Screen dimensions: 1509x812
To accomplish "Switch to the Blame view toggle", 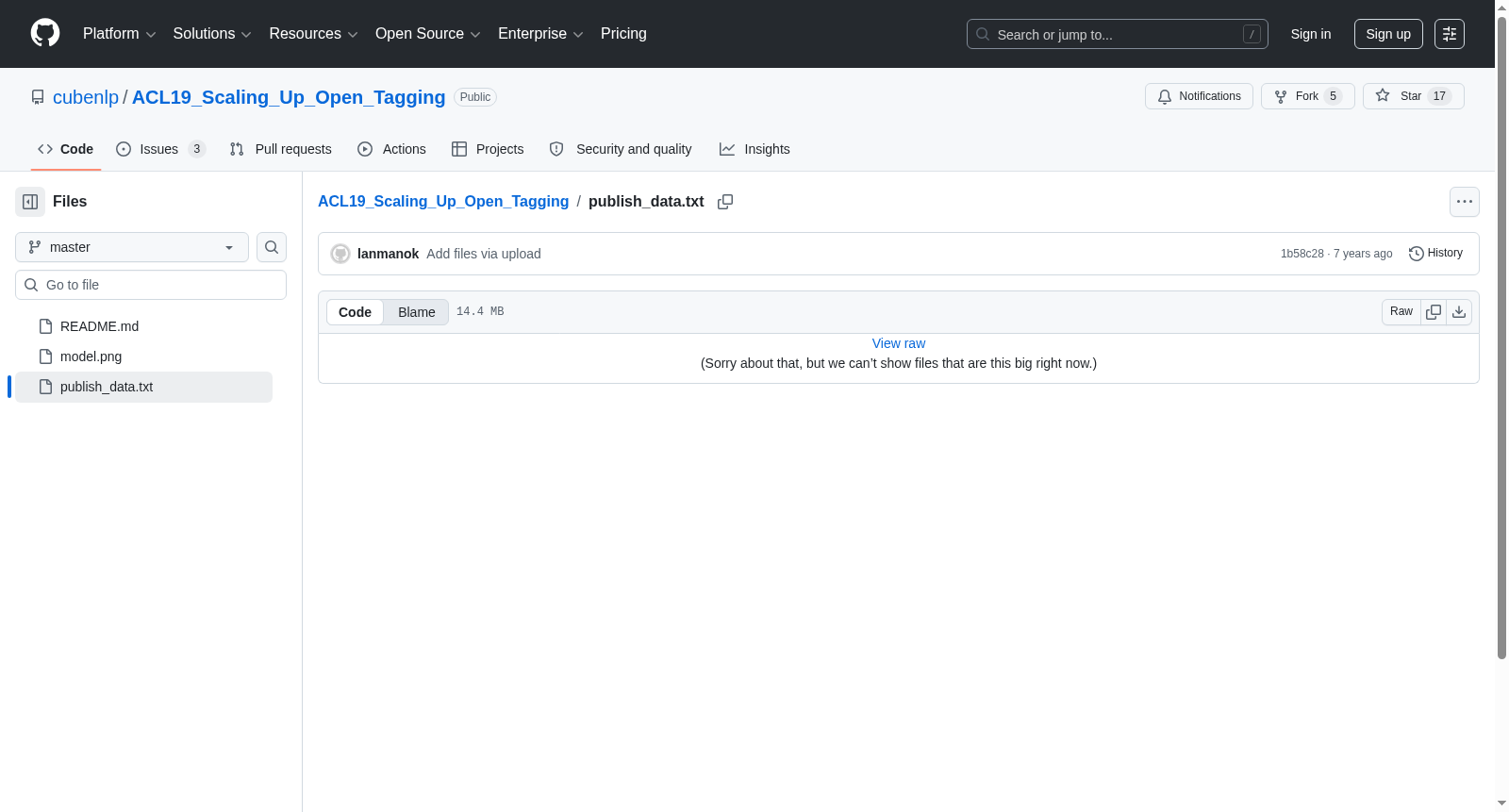I will click(x=416, y=312).
